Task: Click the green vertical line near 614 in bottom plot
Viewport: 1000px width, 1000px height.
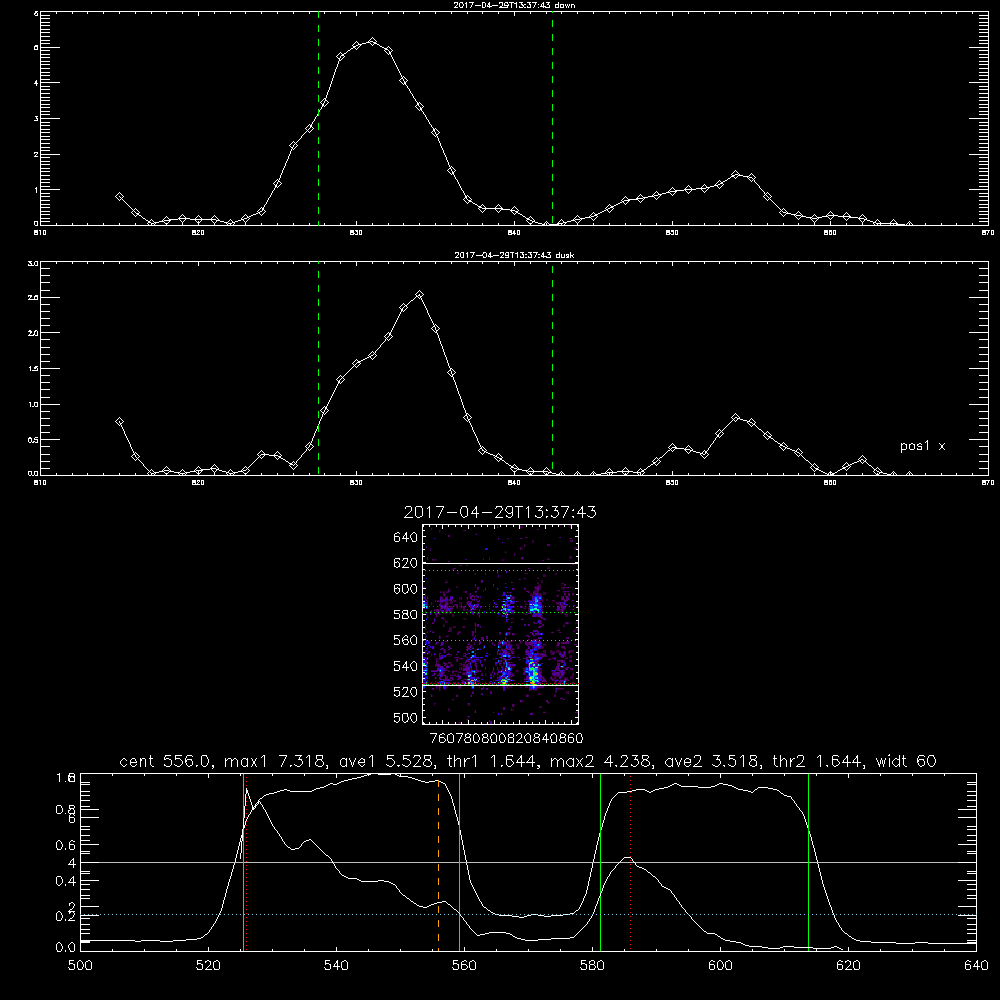Action: (x=808, y=861)
